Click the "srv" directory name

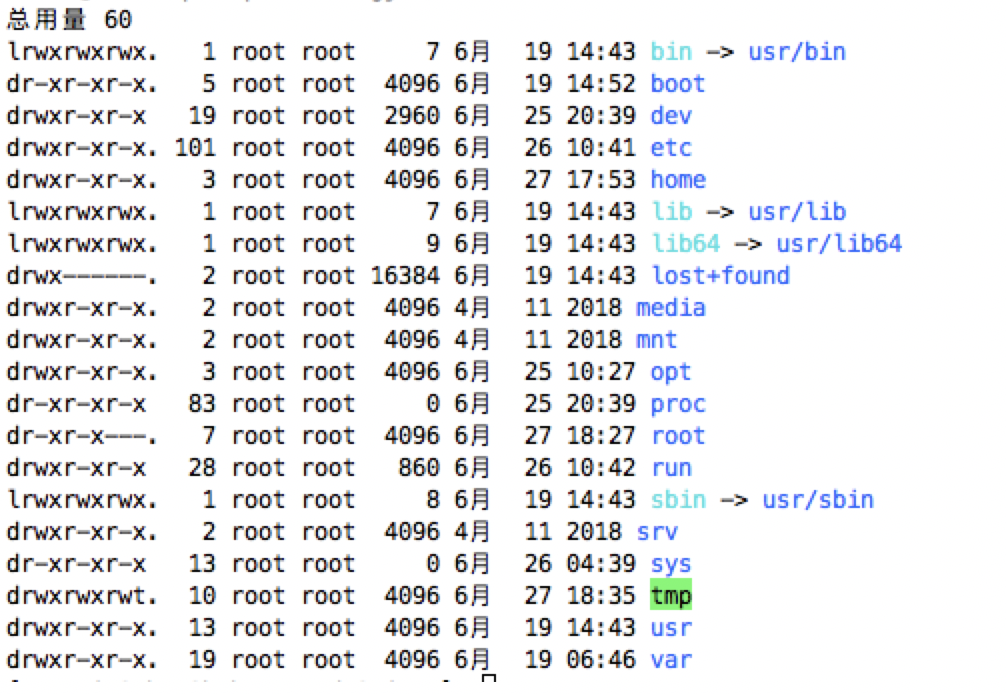[x=657, y=532]
